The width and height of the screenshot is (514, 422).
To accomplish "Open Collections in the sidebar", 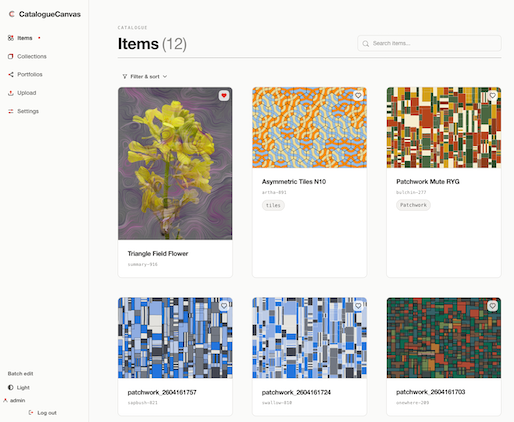I will click(x=27, y=56).
